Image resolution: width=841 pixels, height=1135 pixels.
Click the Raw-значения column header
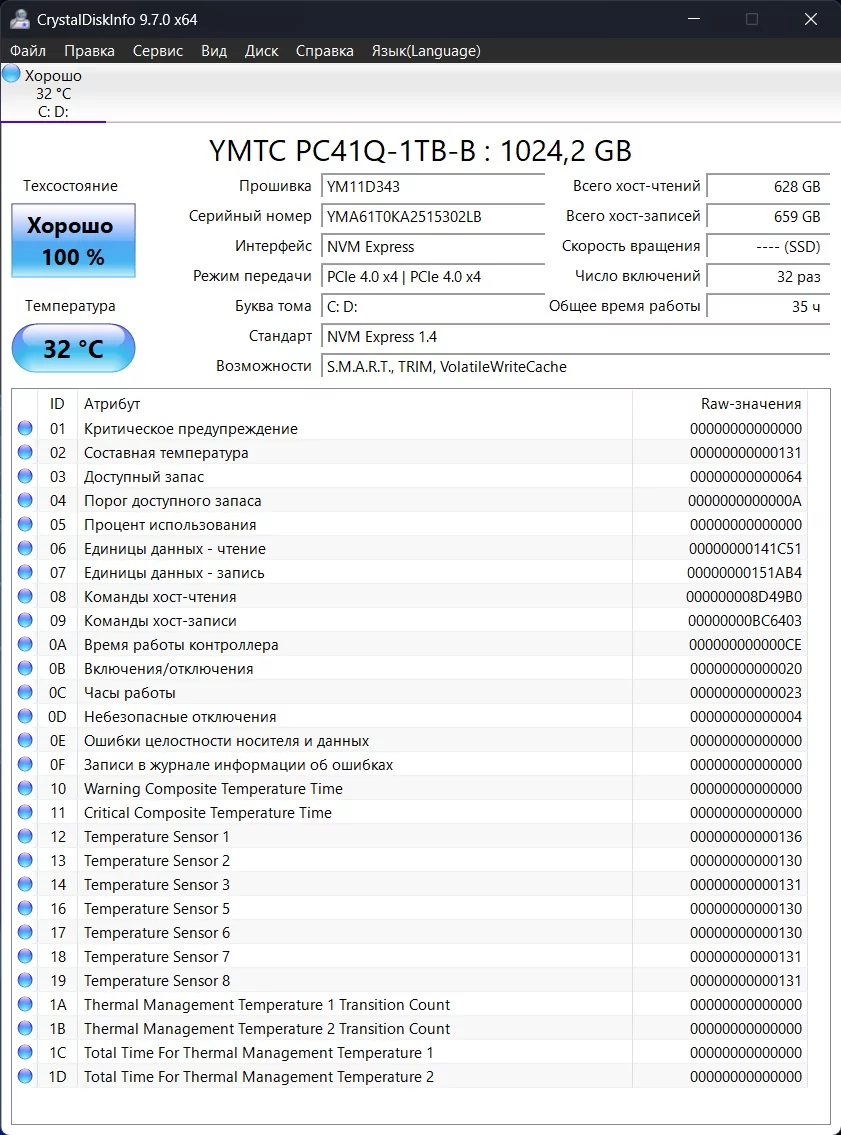click(719, 404)
